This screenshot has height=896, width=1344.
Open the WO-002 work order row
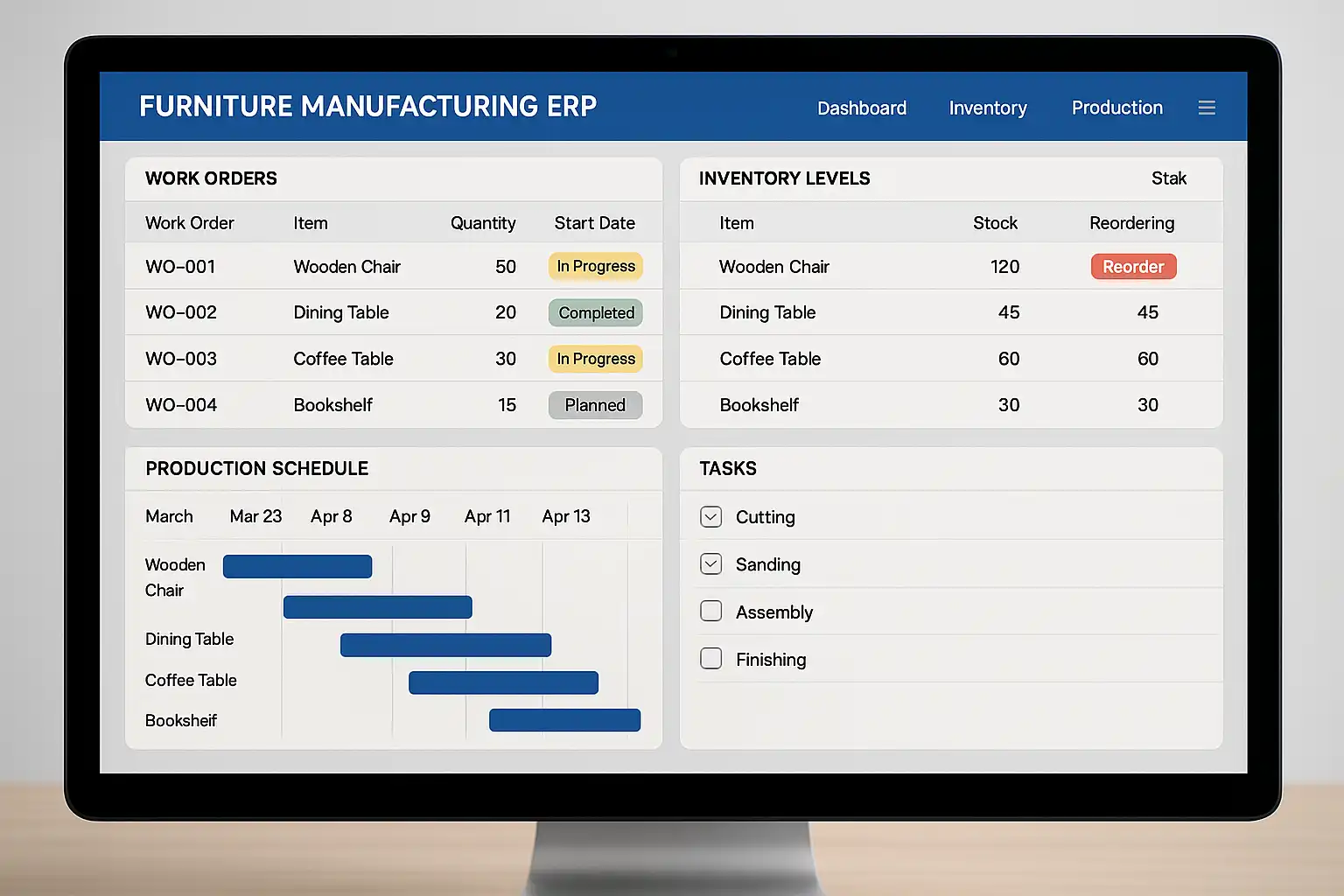click(x=394, y=312)
